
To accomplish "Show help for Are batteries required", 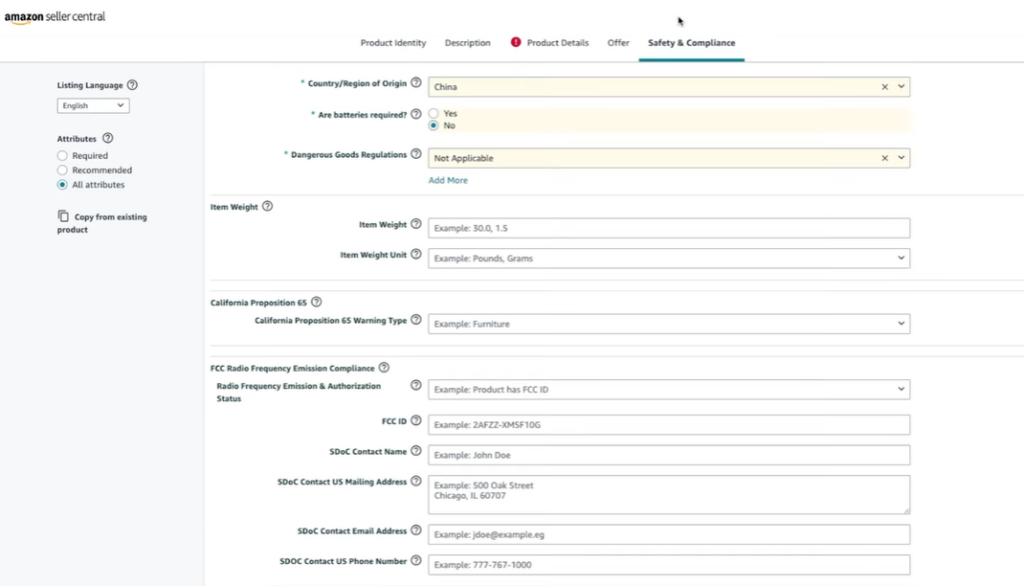I will (416, 114).
